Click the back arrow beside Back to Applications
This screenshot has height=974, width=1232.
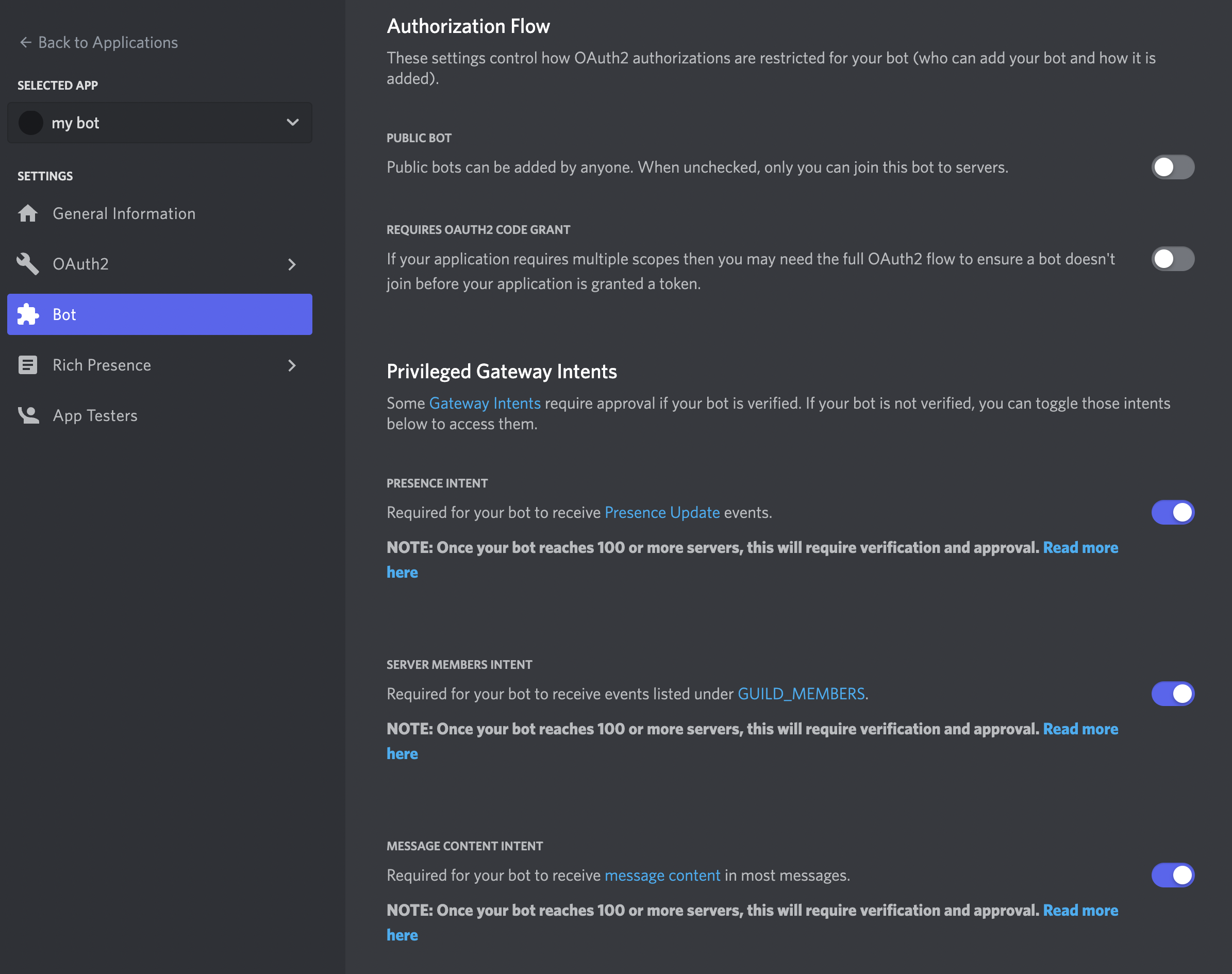25,42
